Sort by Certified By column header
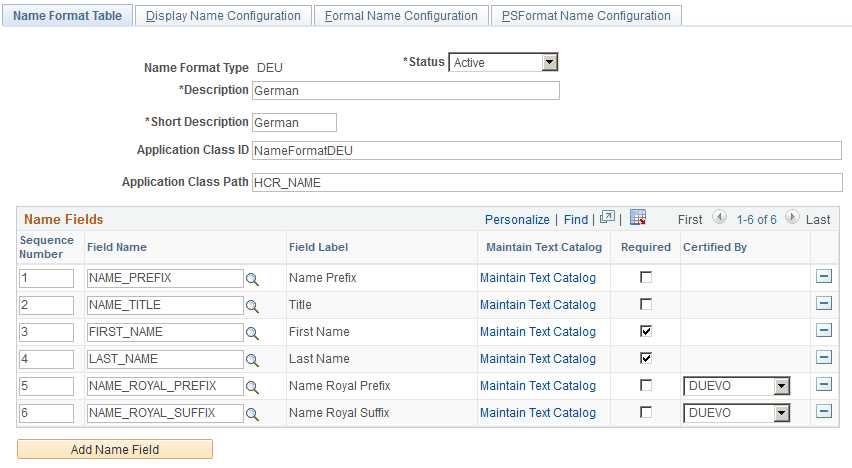Image resolution: width=852 pixels, height=468 pixels. click(x=715, y=247)
